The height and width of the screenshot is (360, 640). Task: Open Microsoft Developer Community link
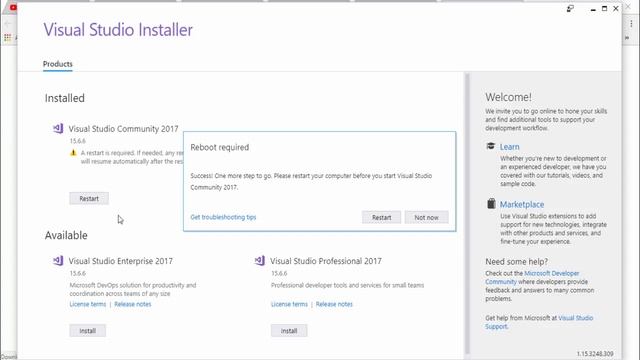532,278
